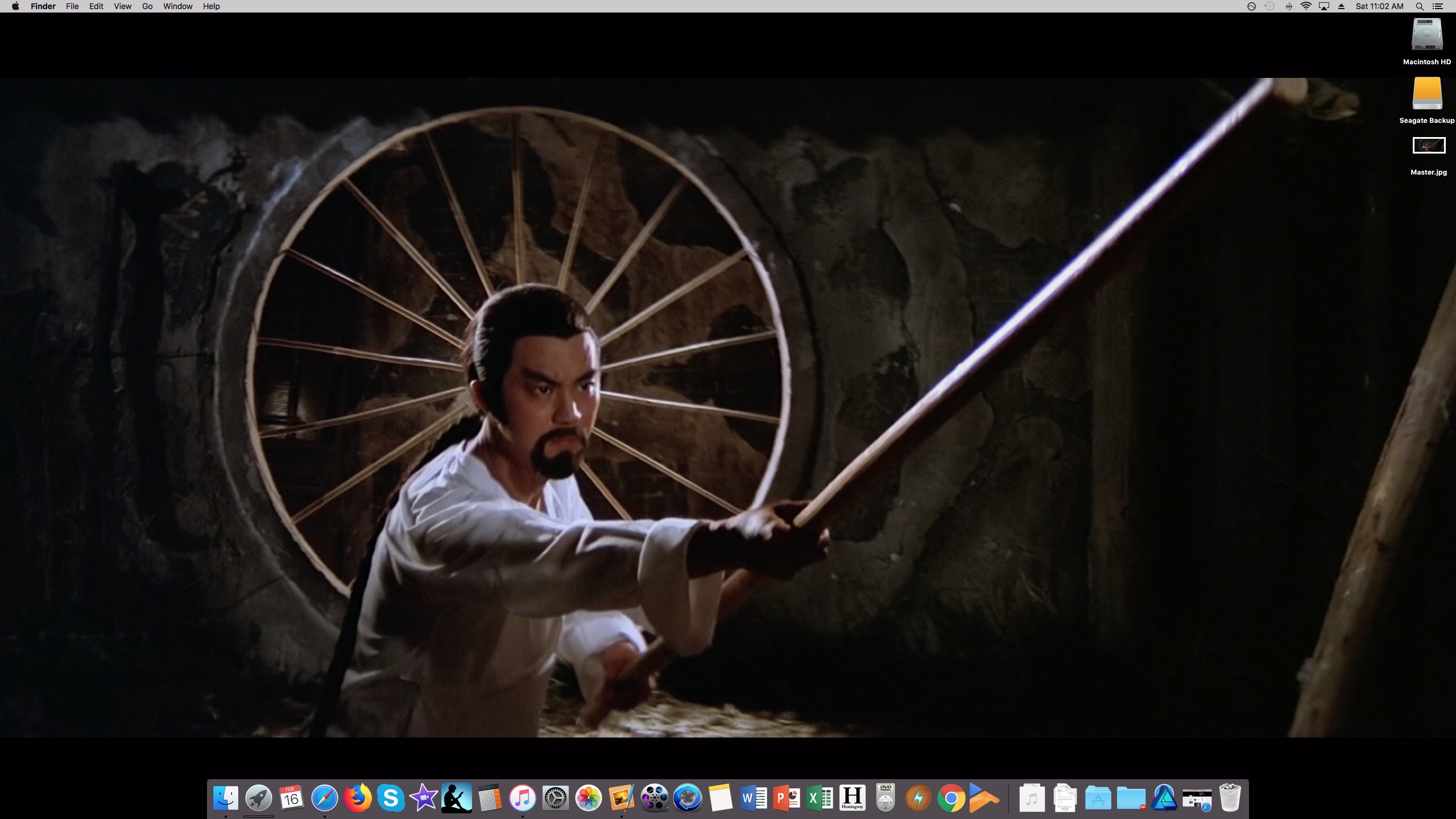
Task: Open the File menu
Action: (x=72, y=6)
